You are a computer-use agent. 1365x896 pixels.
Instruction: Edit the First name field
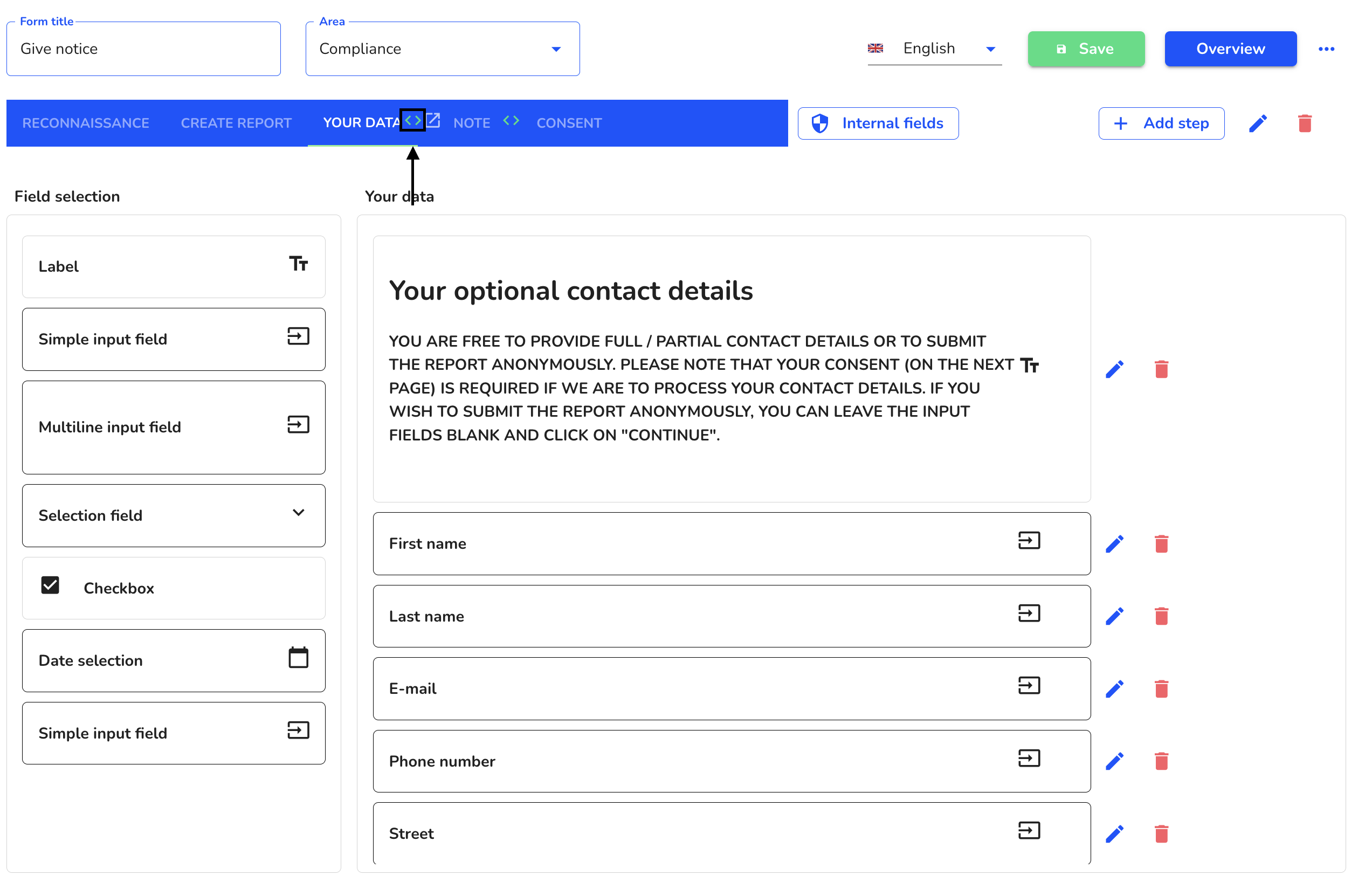click(1114, 544)
